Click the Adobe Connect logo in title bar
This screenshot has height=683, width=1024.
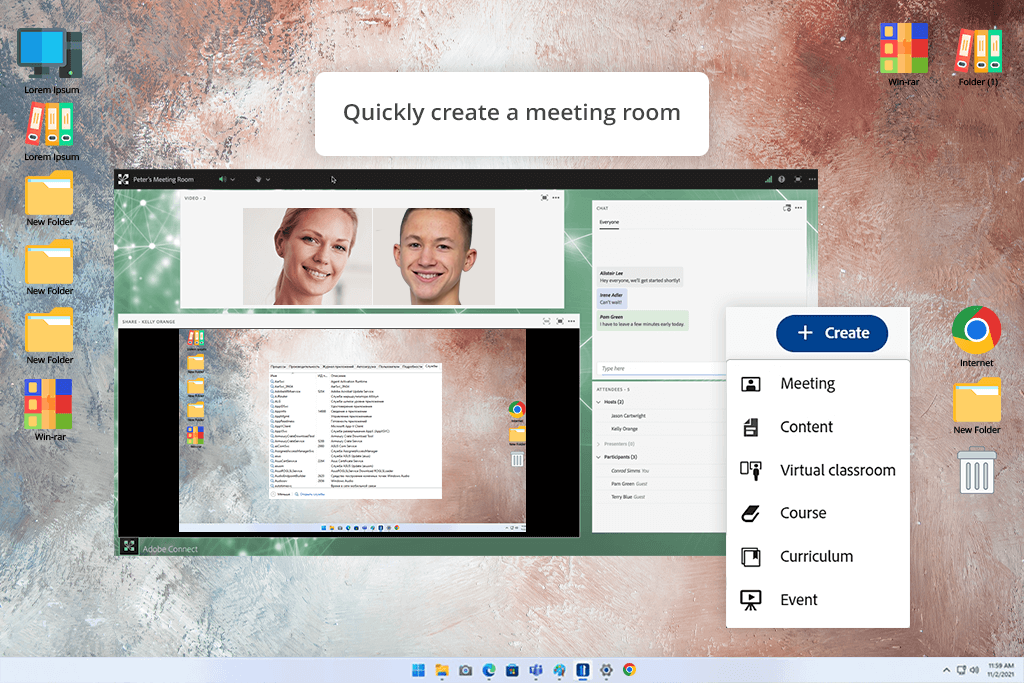[x=123, y=179]
